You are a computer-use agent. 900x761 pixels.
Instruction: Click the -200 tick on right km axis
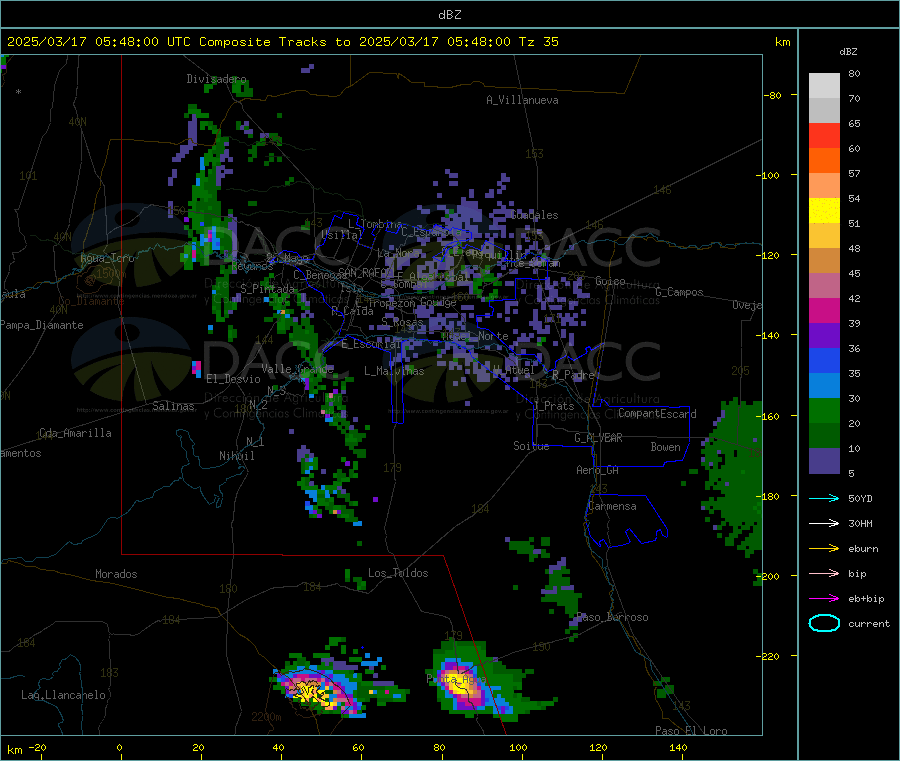pos(770,576)
